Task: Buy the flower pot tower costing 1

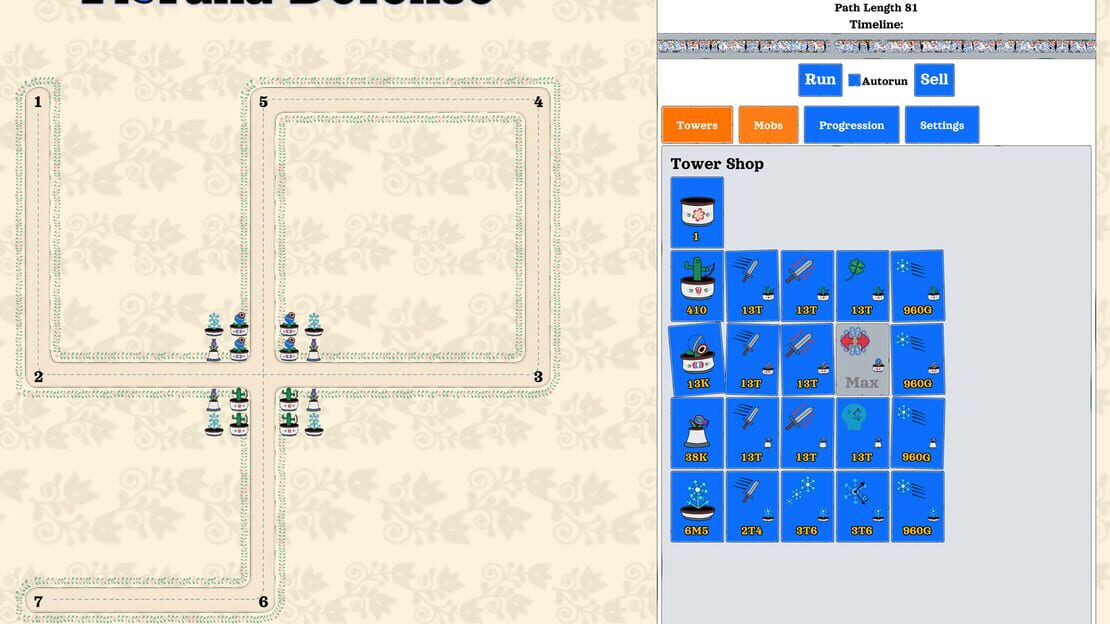Action: click(x=697, y=212)
